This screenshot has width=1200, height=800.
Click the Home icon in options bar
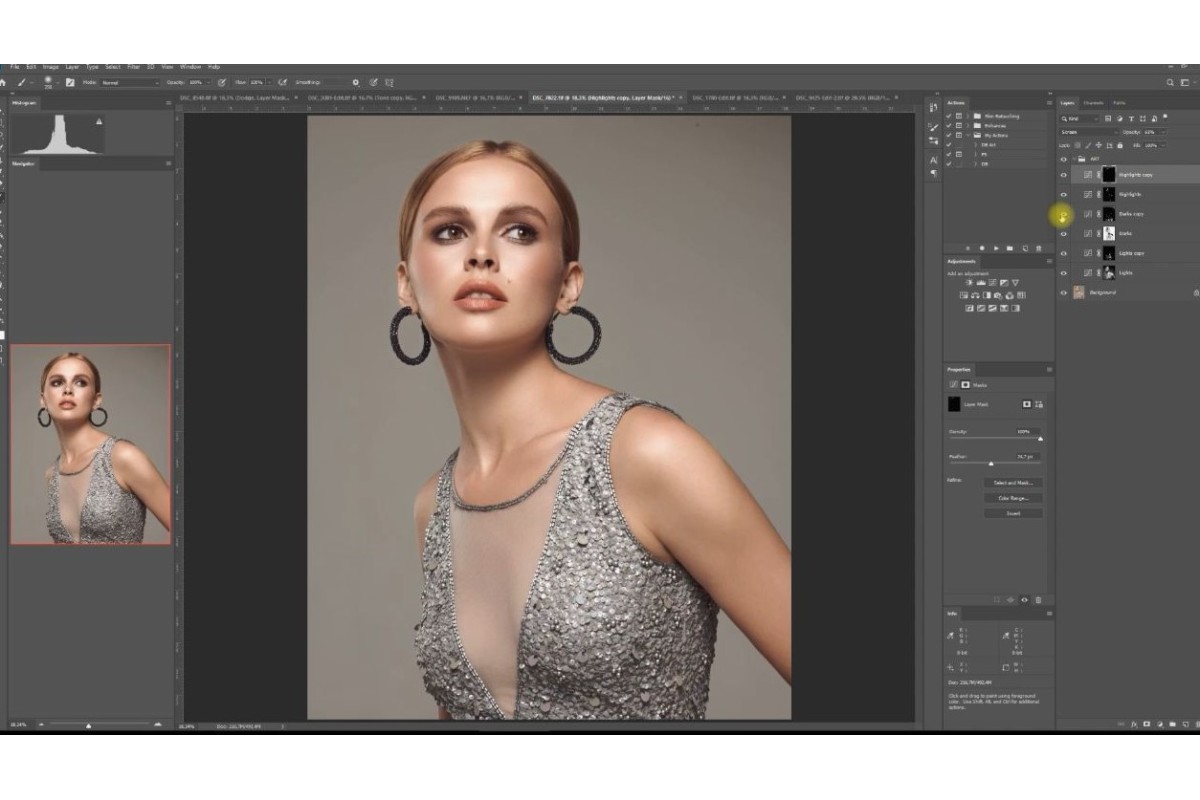point(5,82)
